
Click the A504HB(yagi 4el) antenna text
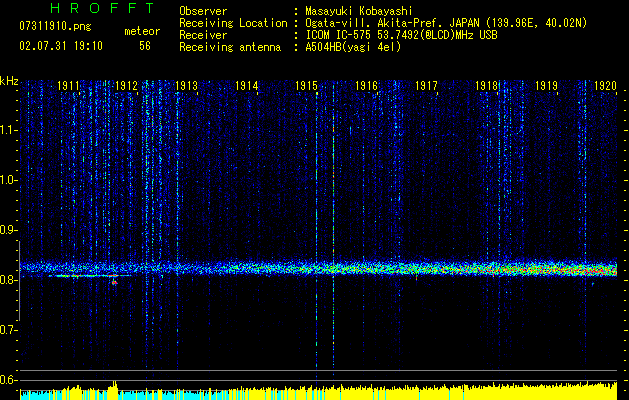(x=353, y=47)
